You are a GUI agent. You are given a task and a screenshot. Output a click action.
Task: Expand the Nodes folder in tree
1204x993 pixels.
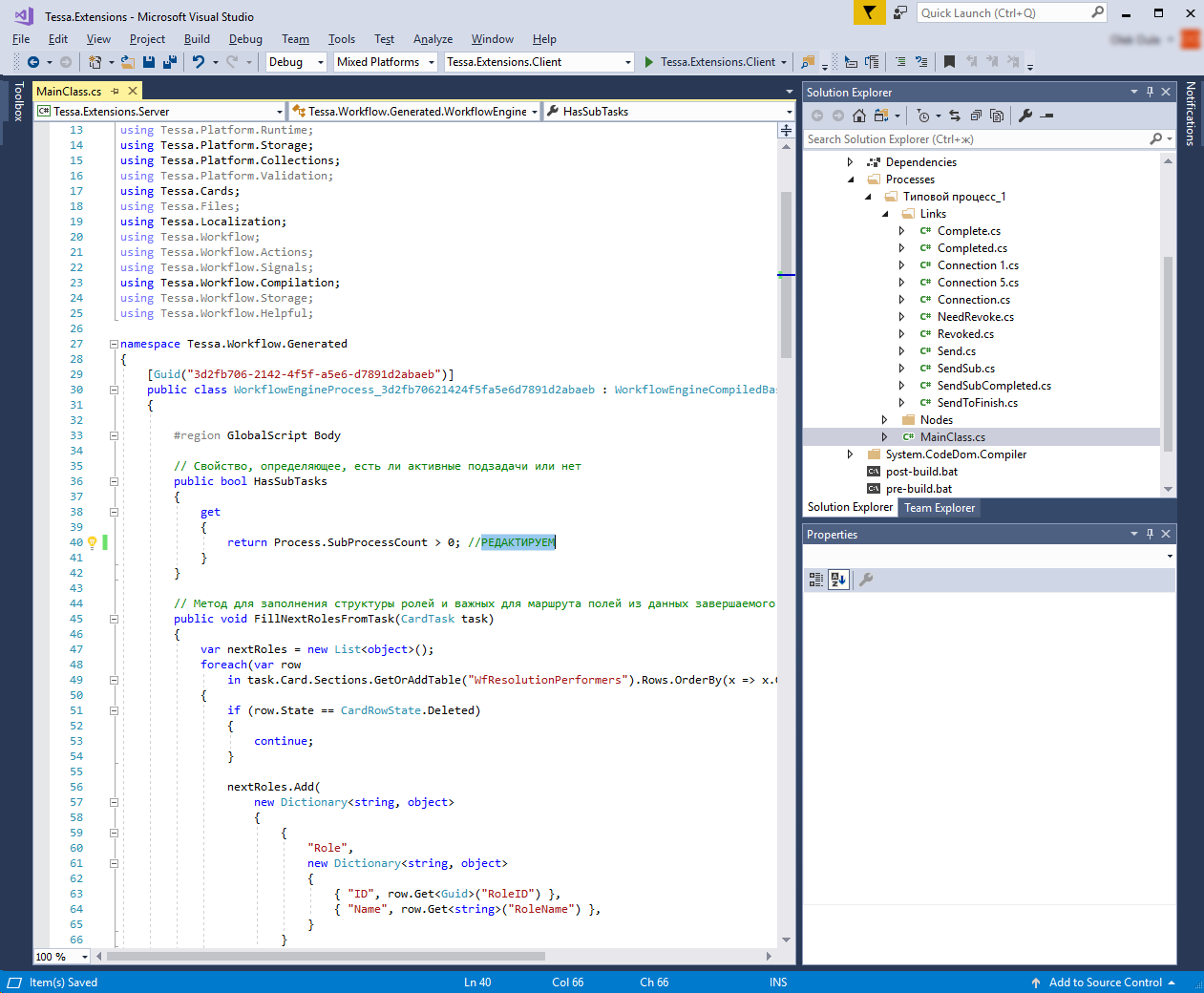click(884, 420)
